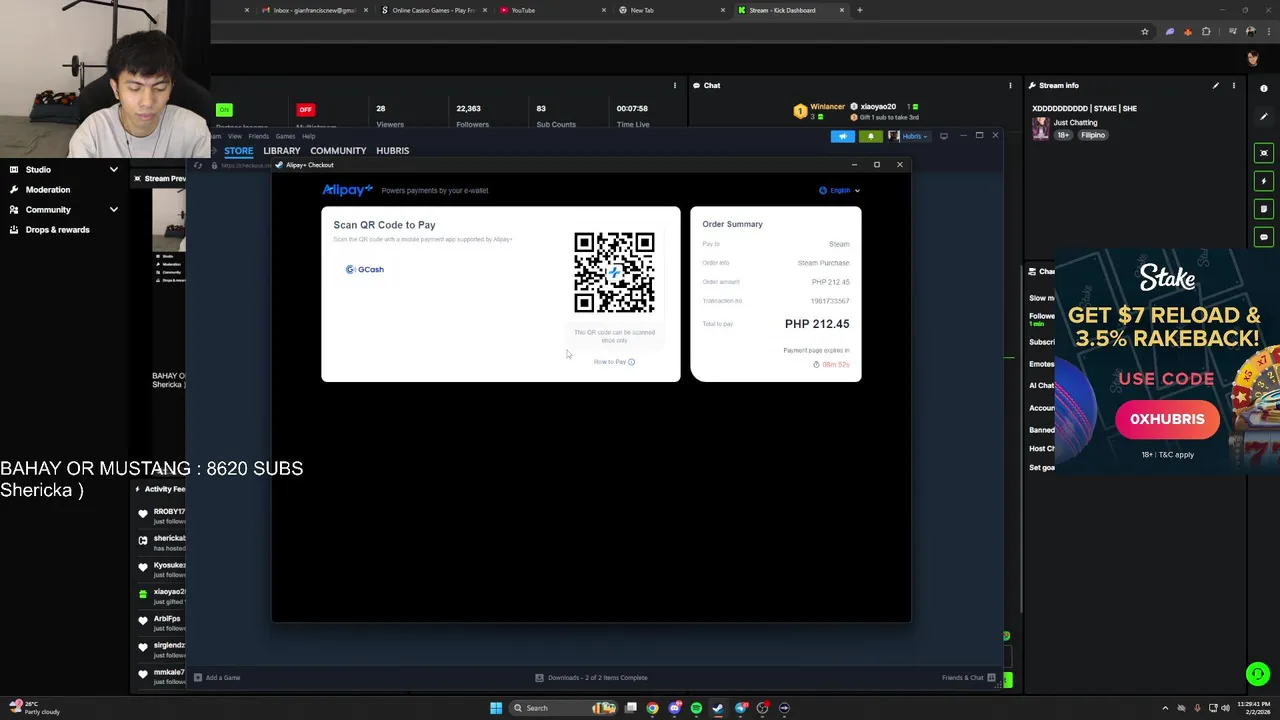This screenshot has width=1280, height=720.
Task: Open Chrome from the taskbar
Action: coord(652,708)
